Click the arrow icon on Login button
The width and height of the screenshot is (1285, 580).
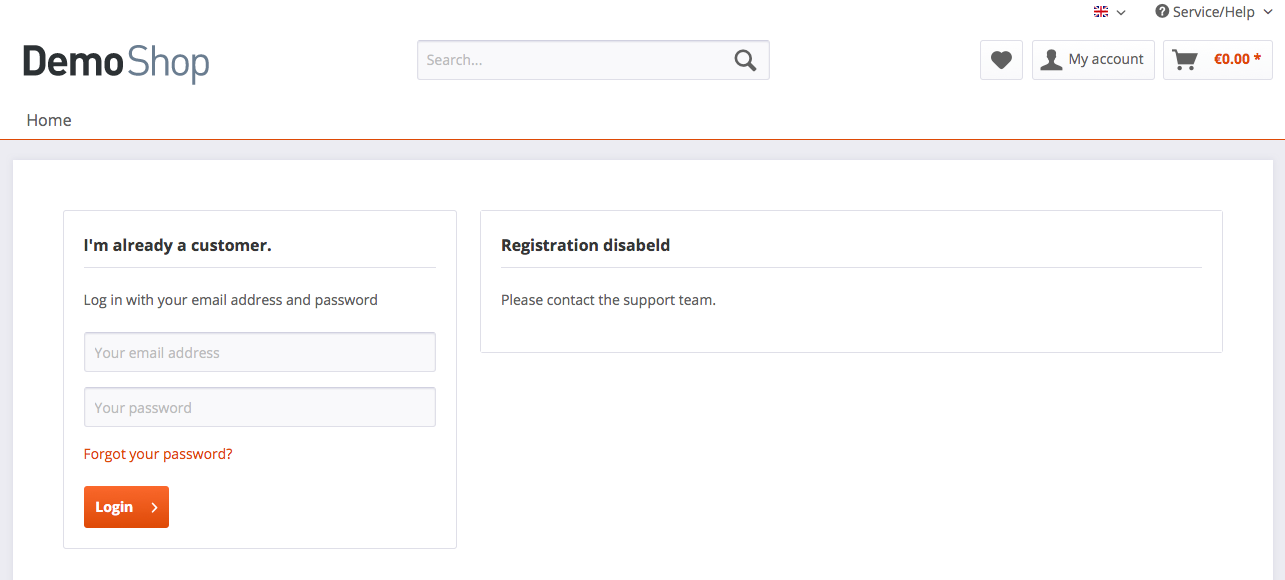154,507
